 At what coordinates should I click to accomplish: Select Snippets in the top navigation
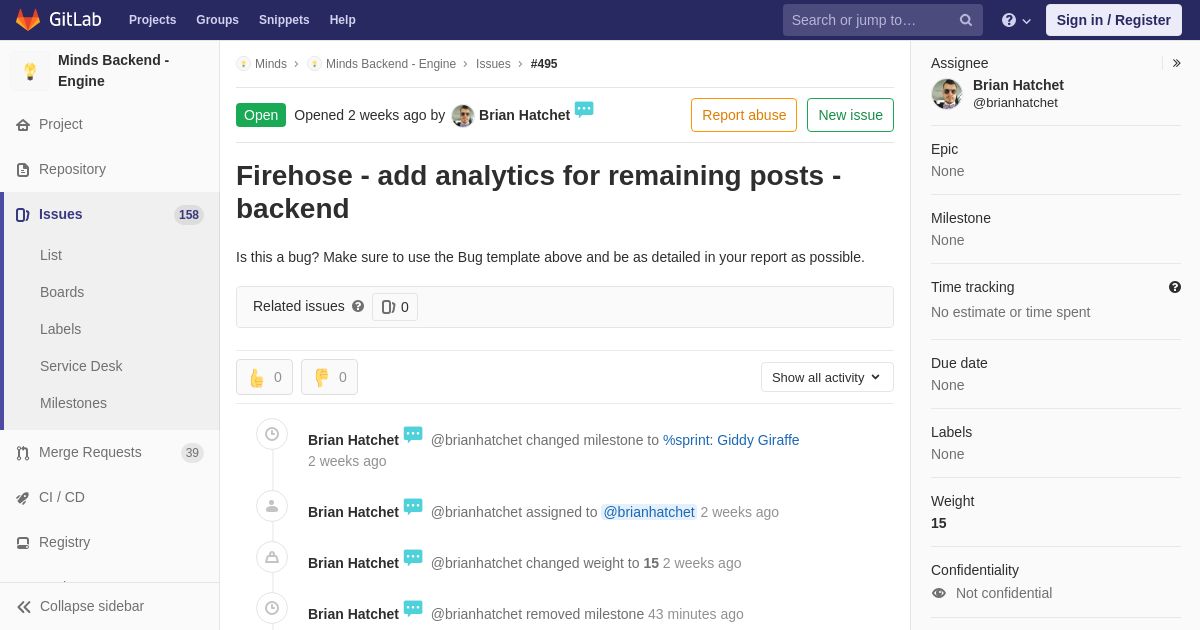click(284, 20)
